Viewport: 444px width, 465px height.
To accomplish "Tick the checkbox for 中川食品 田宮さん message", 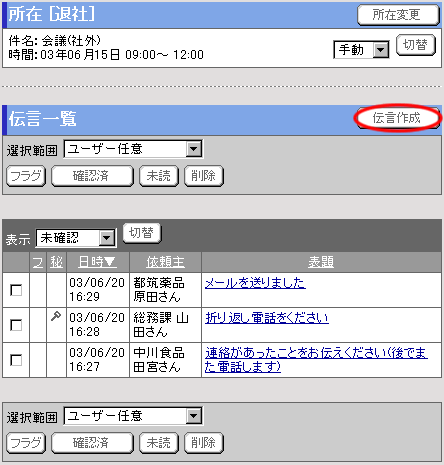I will tap(16, 360).
